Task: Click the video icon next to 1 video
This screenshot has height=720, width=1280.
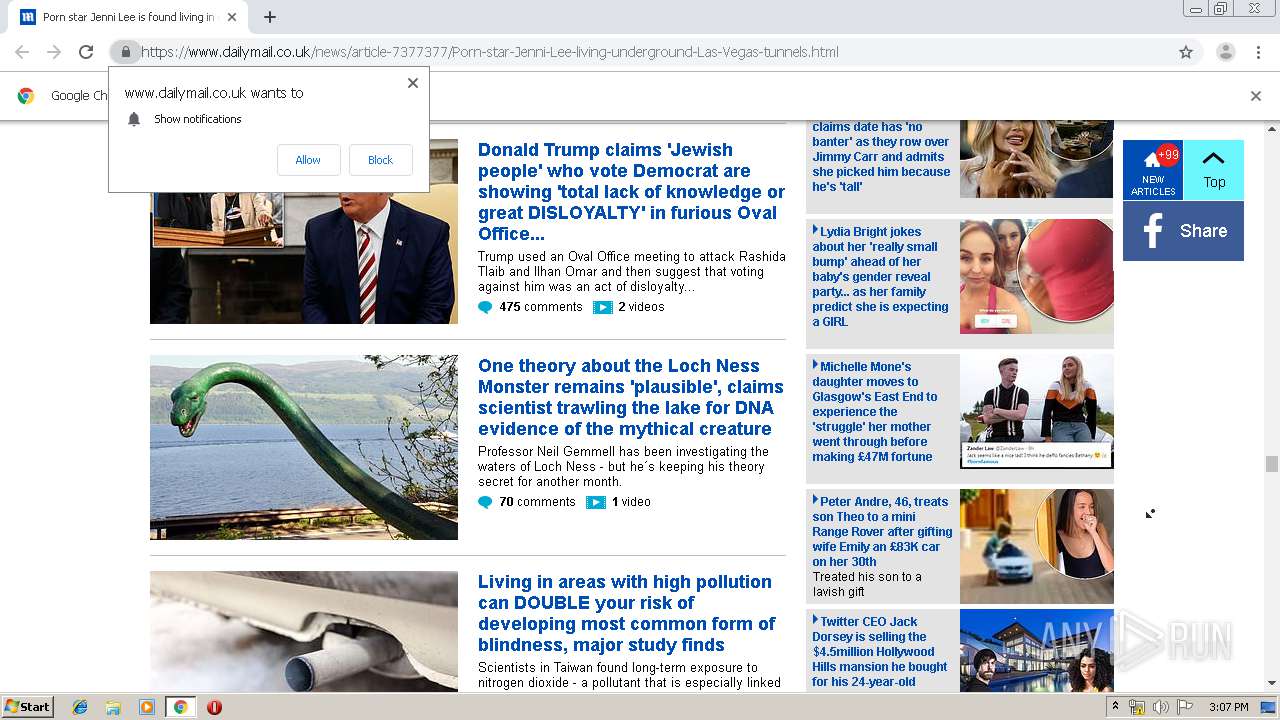Action: [596, 503]
